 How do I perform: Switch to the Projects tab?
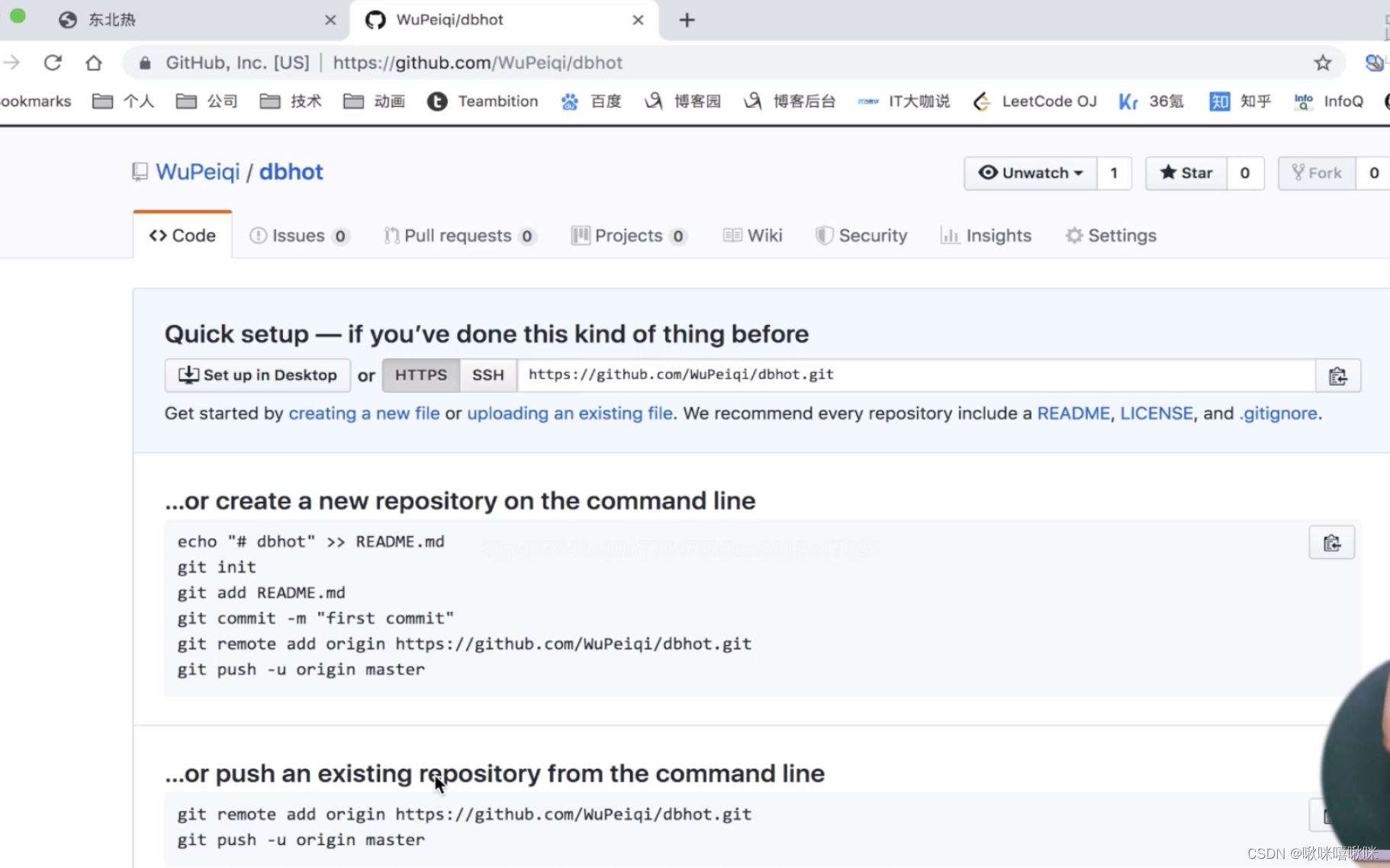[x=629, y=236]
